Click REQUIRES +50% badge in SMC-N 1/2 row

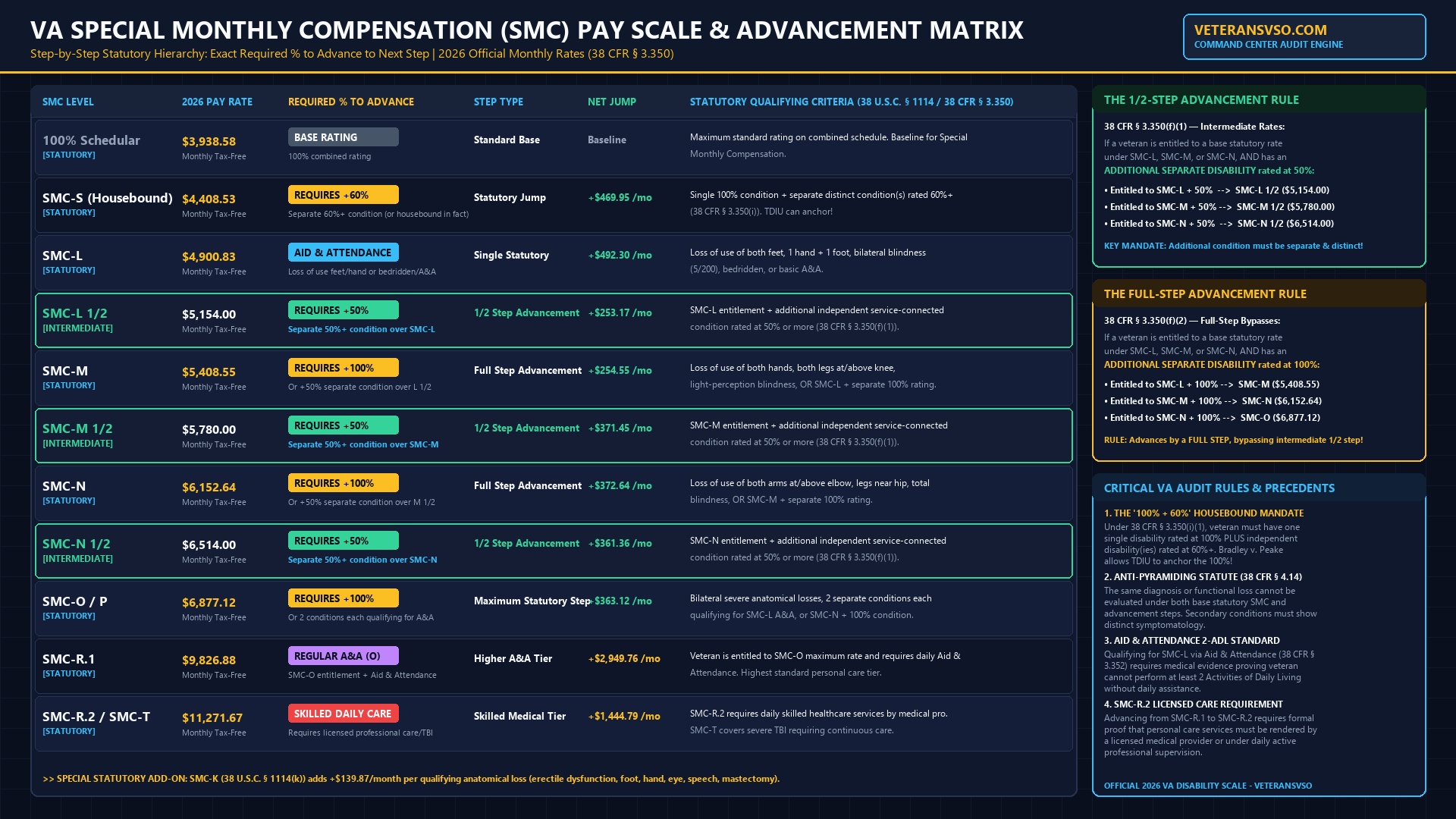(x=343, y=541)
